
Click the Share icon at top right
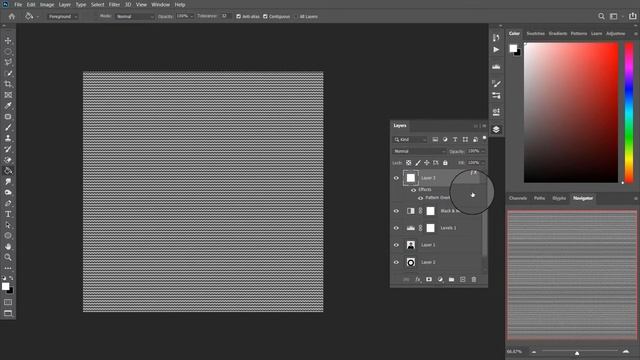pos(632,16)
